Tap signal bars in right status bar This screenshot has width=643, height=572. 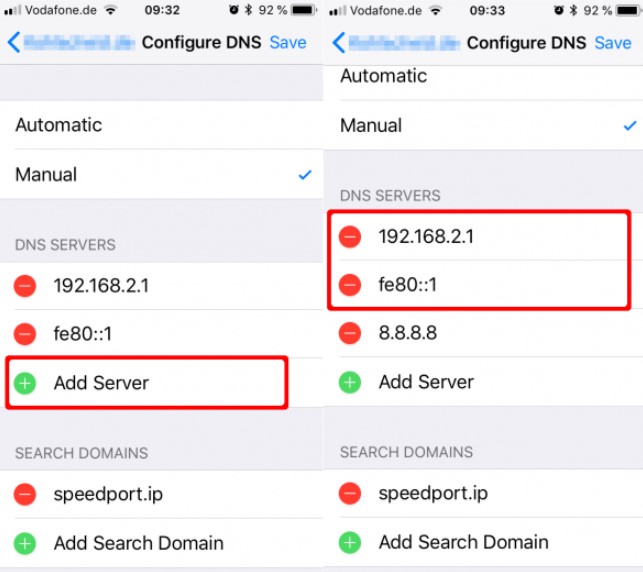pos(337,11)
